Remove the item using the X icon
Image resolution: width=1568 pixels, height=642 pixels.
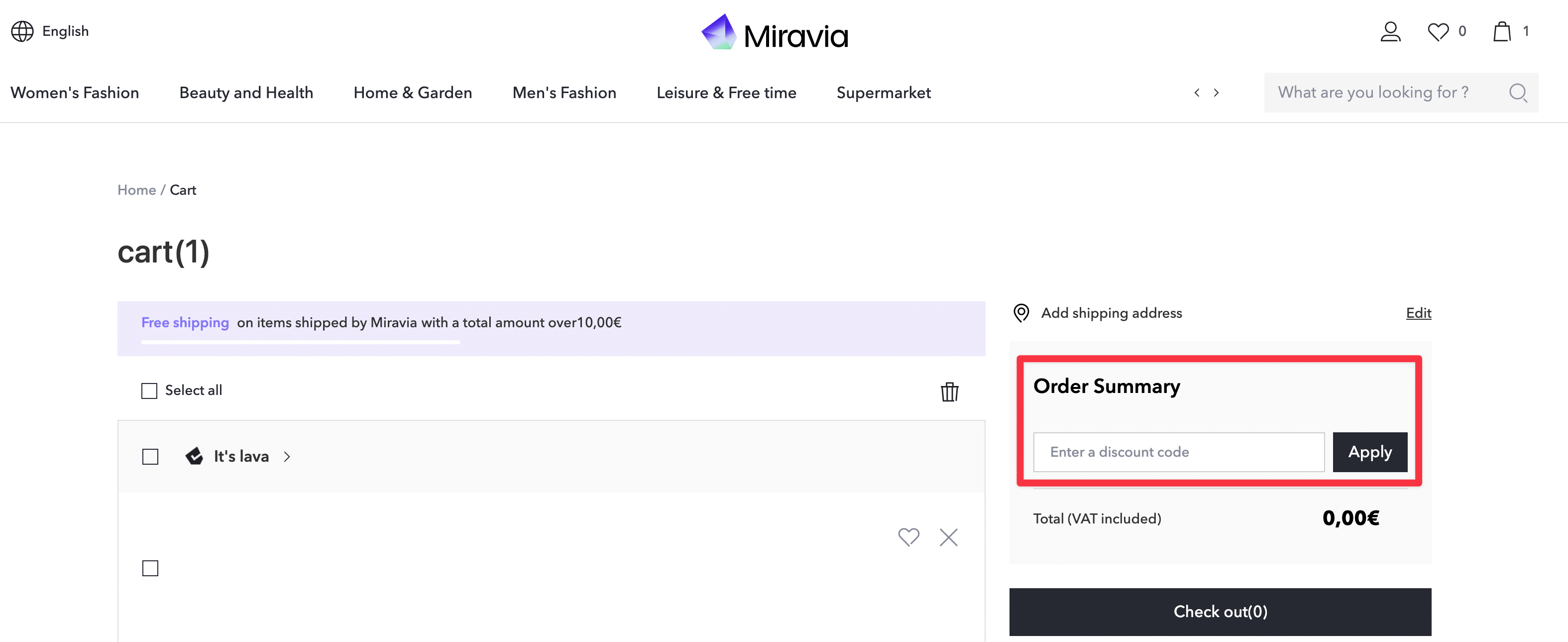pos(948,538)
